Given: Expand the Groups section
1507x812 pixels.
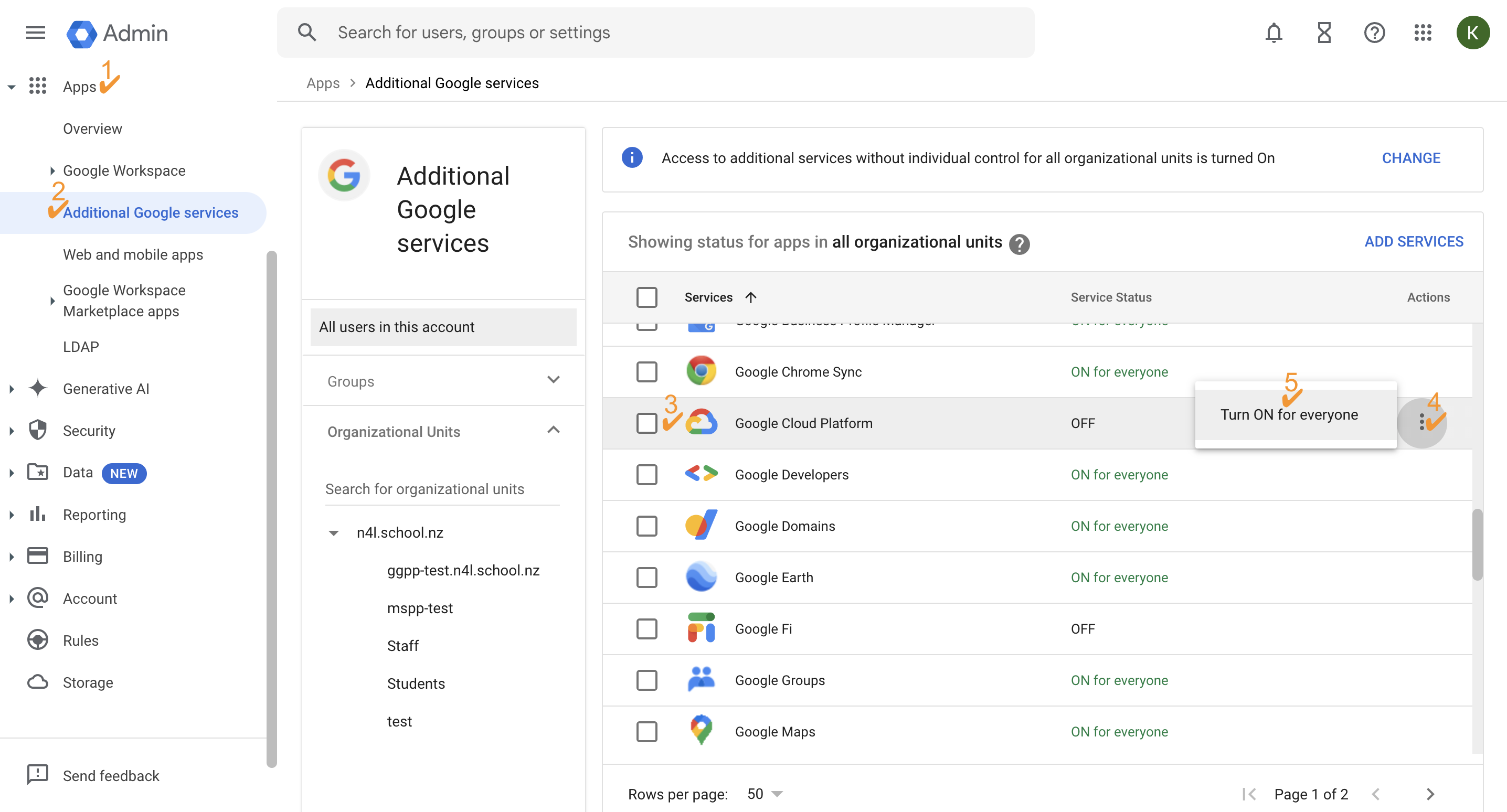Looking at the screenshot, I should 554,379.
